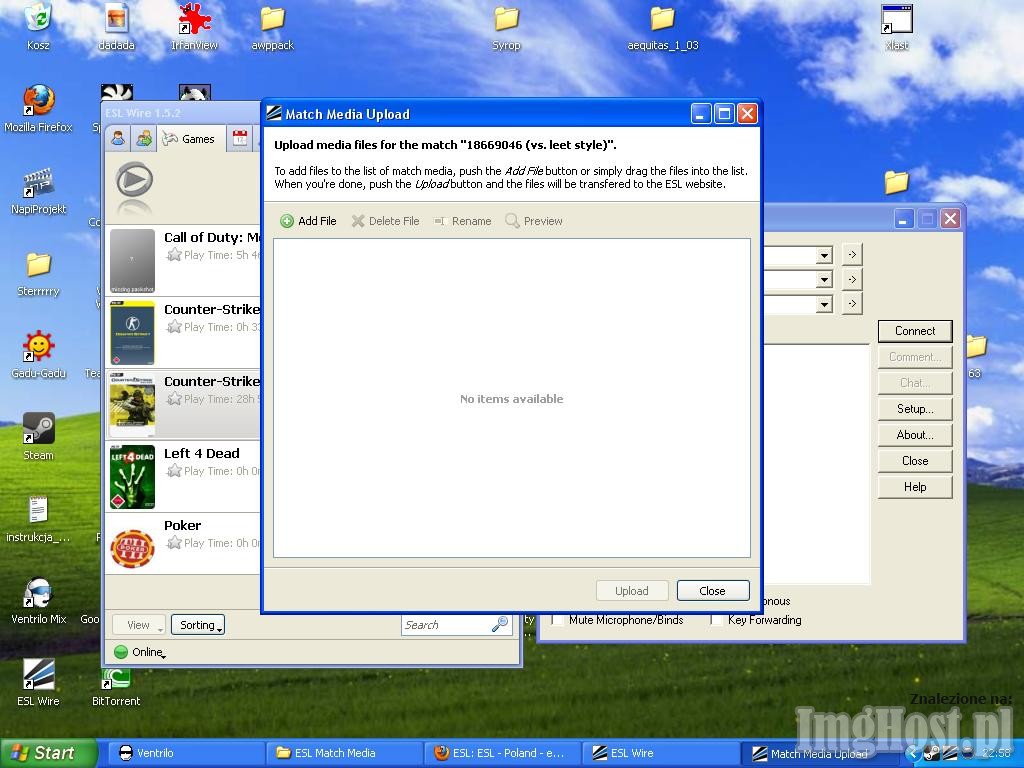The height and width of the screenshot is (768, 1024).
Task: Click the second arrow button in Ventrilo
Action: tap(852, 280)
